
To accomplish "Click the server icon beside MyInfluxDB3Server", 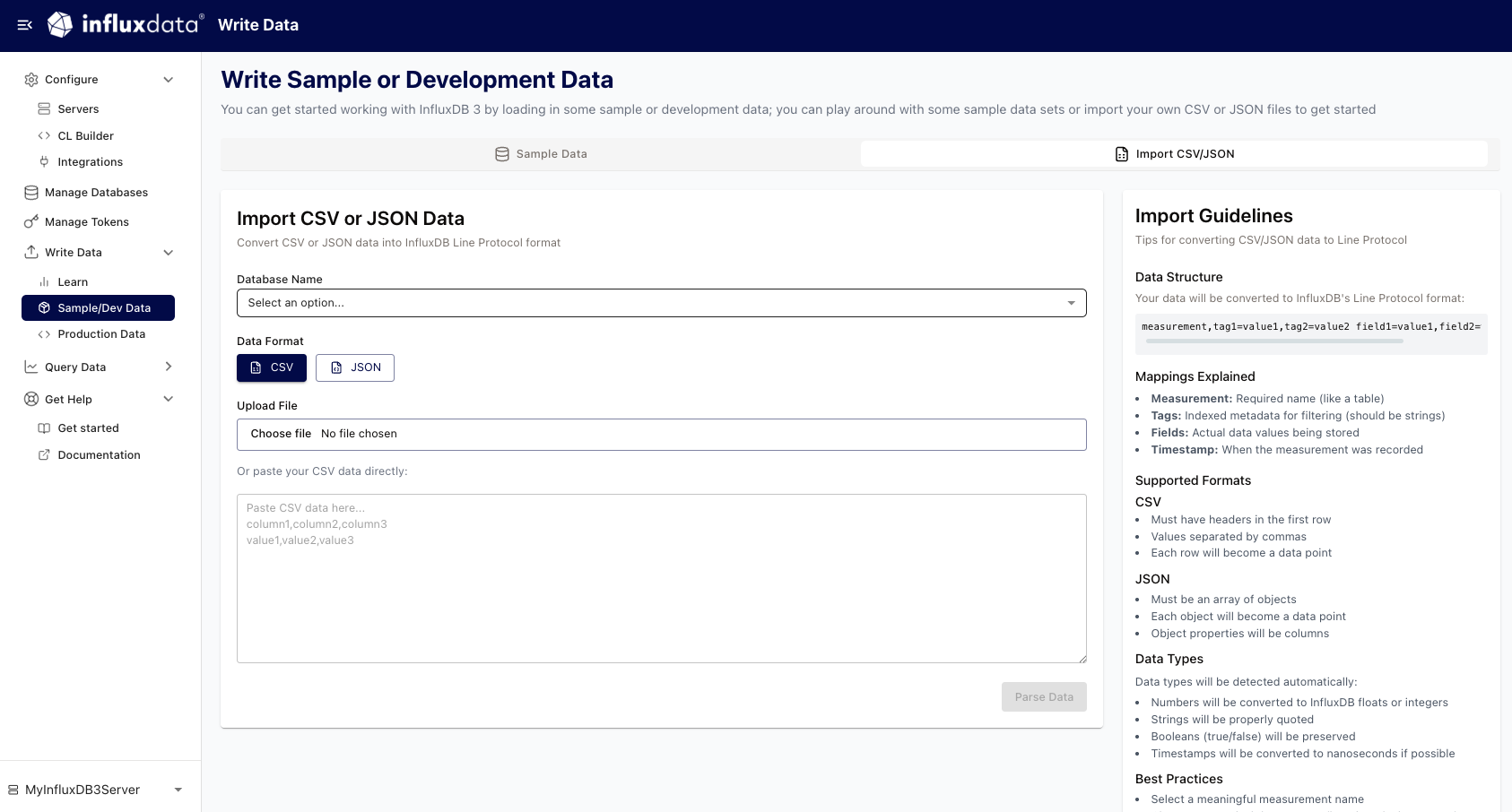I will click(13, 790).
